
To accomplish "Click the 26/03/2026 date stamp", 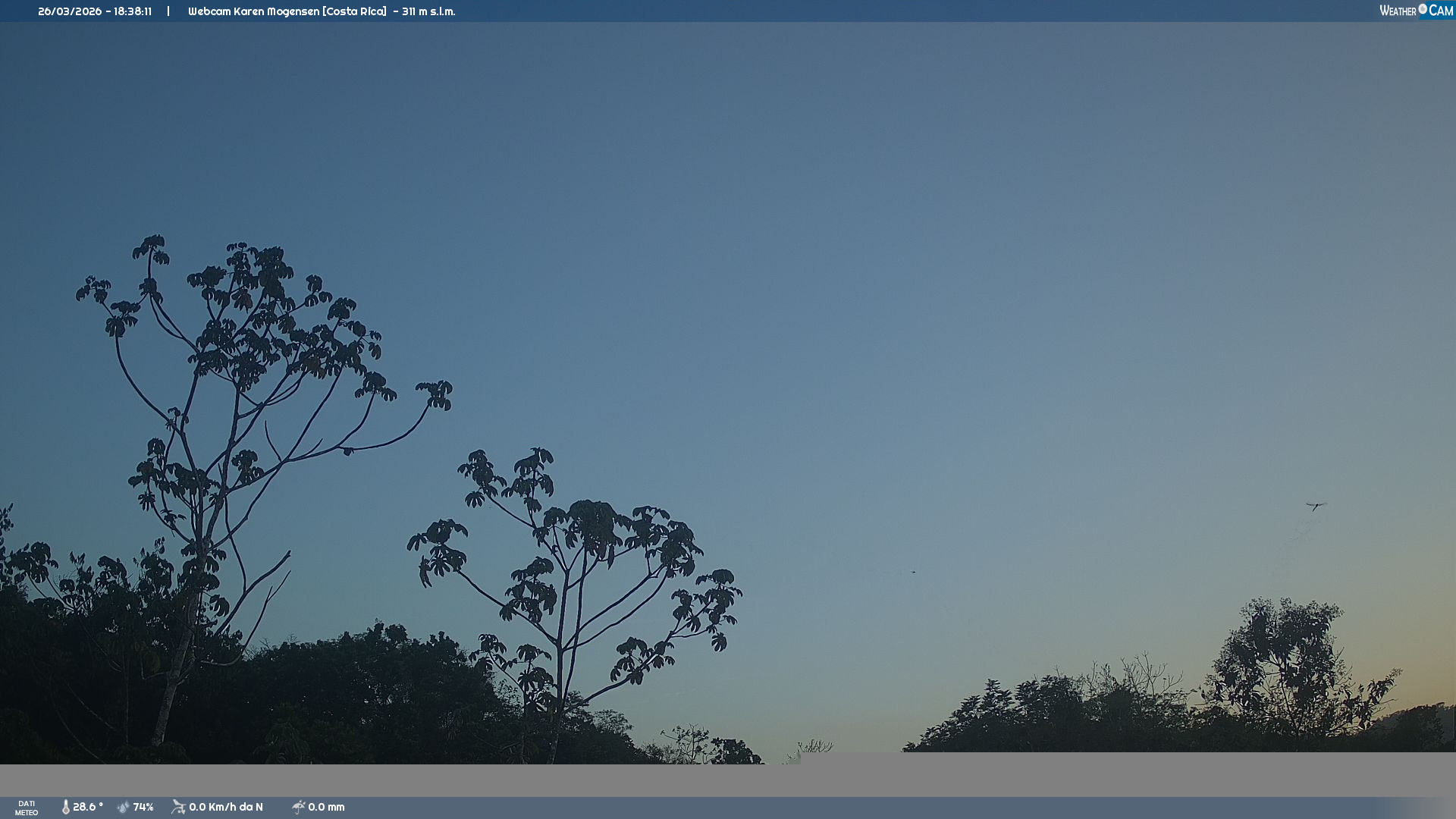I will coord(70,11).
